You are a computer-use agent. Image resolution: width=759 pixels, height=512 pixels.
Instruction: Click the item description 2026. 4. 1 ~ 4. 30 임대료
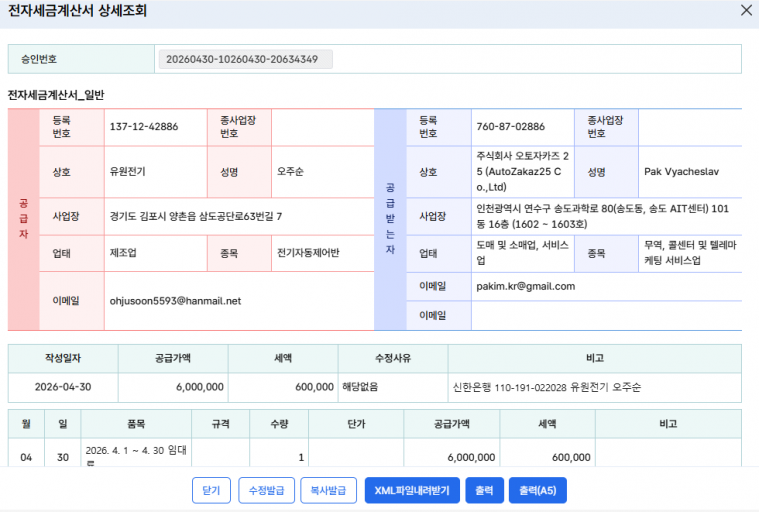[136, 455]
